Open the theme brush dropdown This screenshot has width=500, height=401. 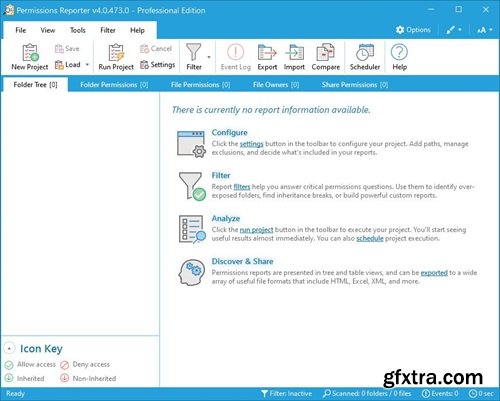click(x=454, y=30)
